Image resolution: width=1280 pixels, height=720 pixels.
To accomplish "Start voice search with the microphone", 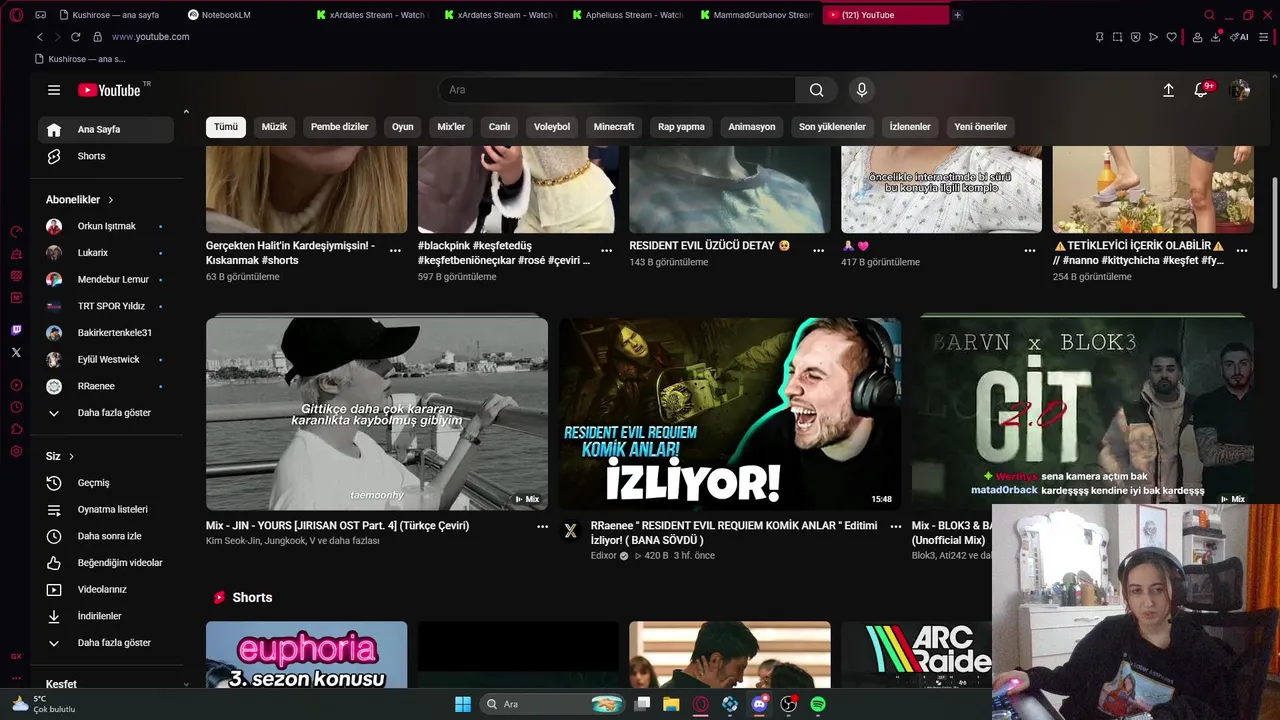I will [x=862, y=90].
